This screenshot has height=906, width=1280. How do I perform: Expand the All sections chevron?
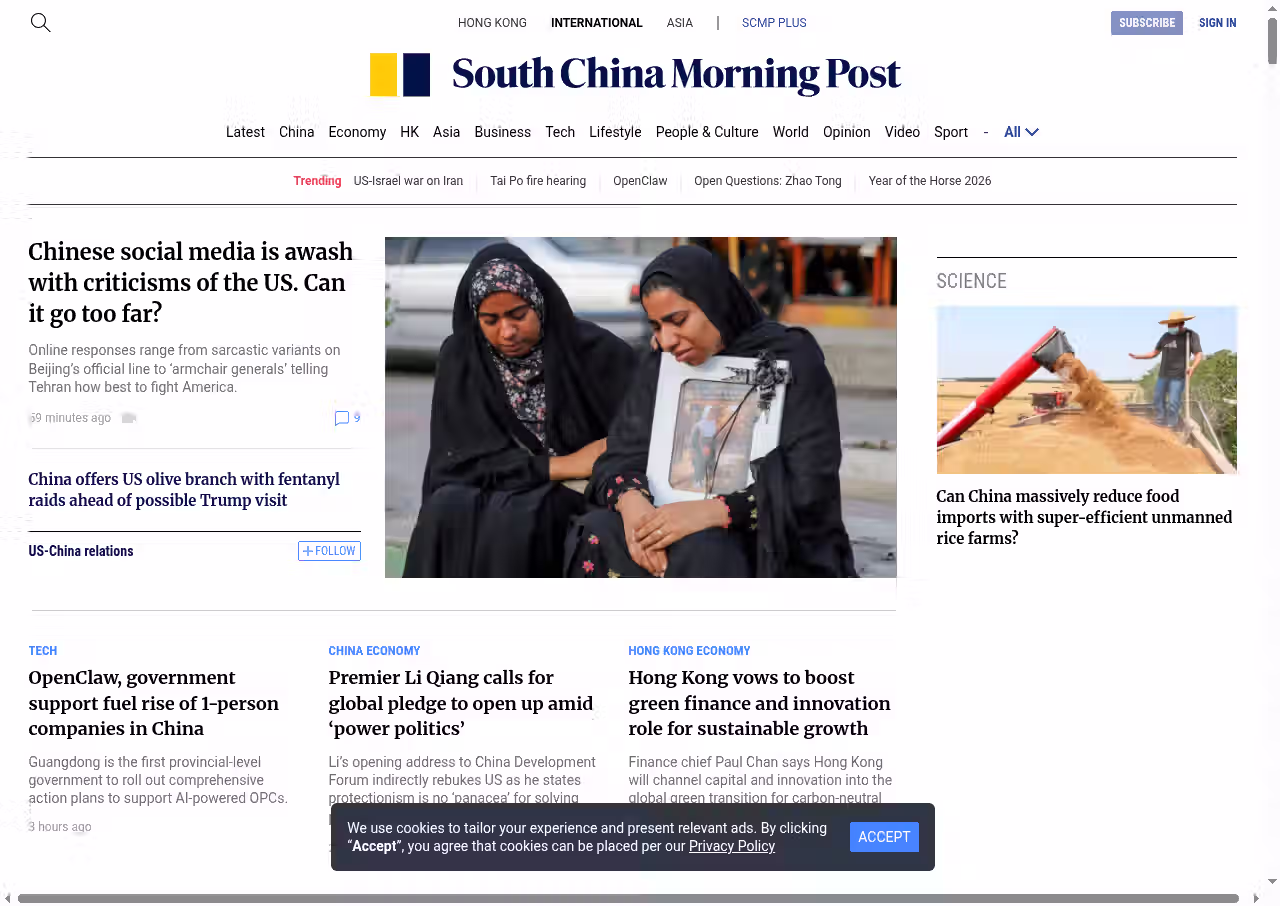[1031, 132]
